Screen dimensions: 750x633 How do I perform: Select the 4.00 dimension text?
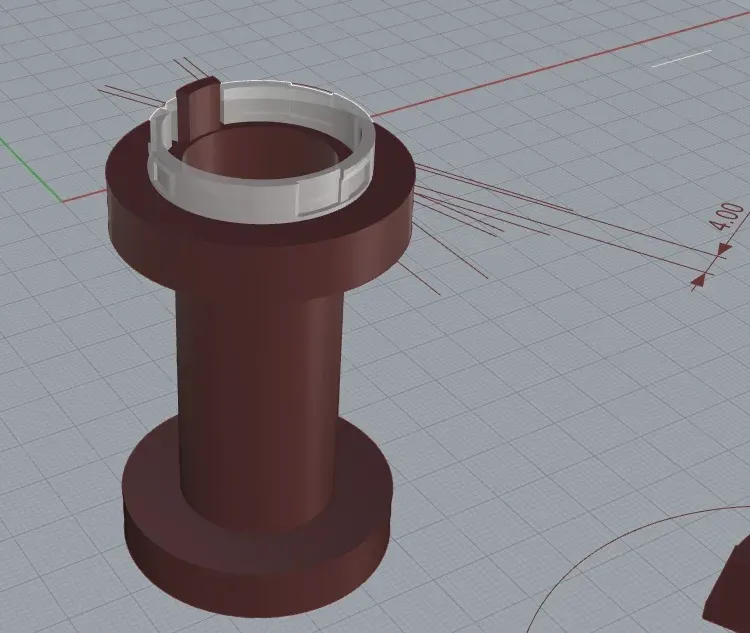(727, 216)
